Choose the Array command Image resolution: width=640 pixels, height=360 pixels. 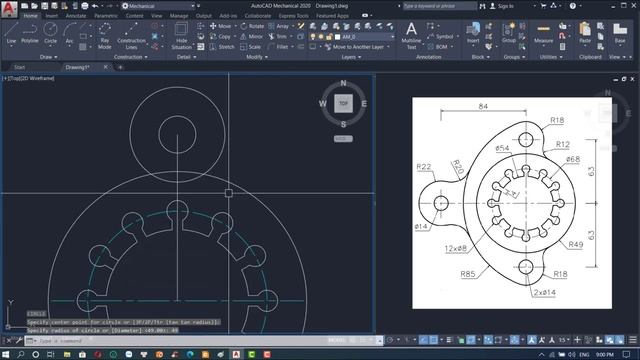coord(279,26)
